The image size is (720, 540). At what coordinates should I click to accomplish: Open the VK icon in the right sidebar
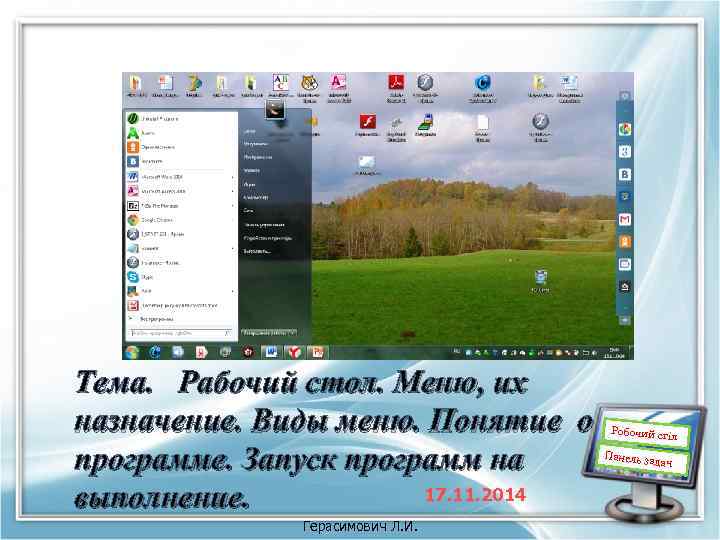click(624, 174)
